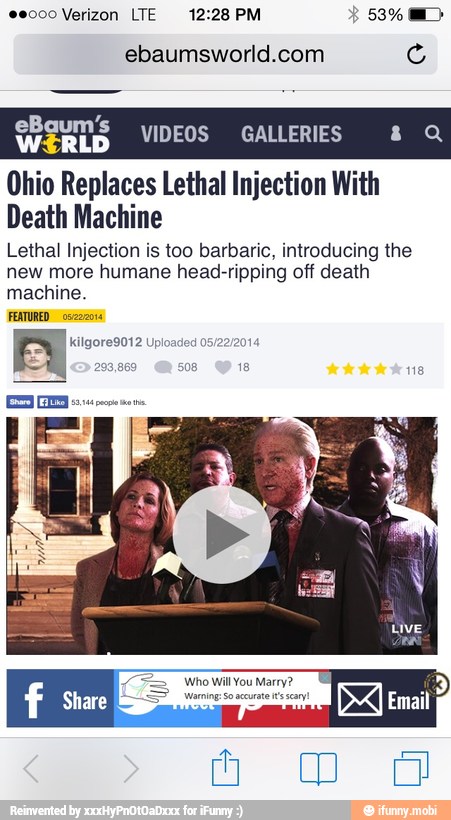Tap the ebaumsworld.com address bar
Viewport: 451px width, 820px height.
pos(225,54)
